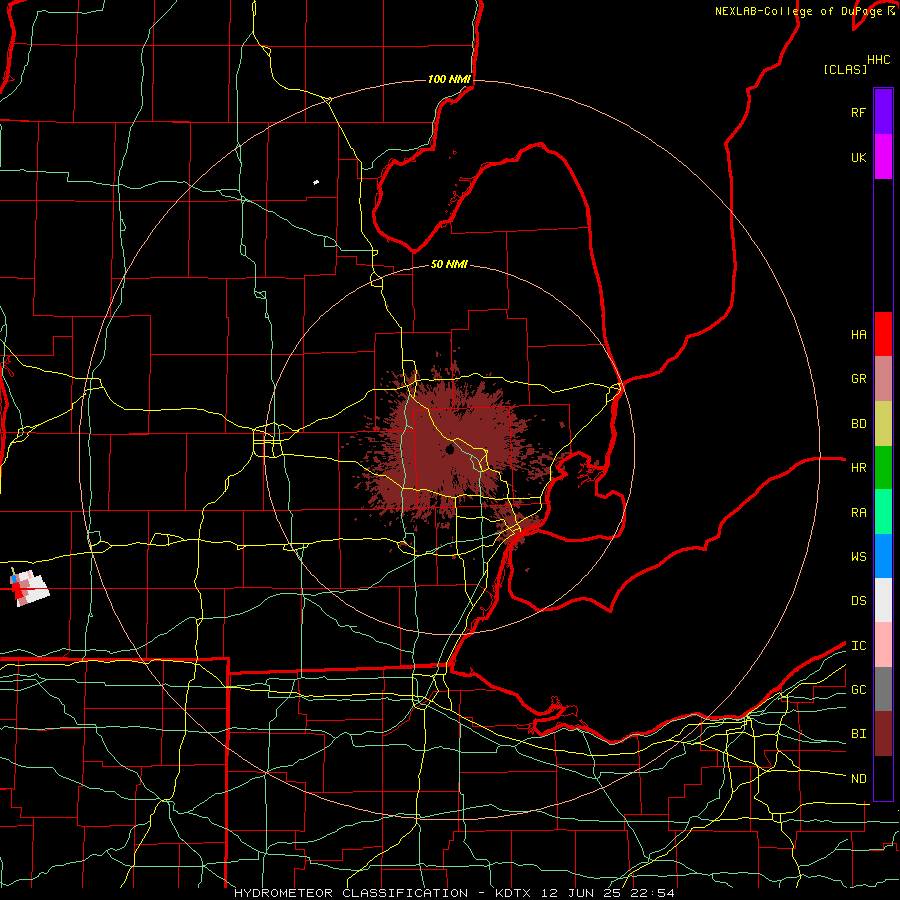The height and width of the screenshot is (900, 900).
Task: Click the 12 JUN 25 date stamp
Action: tap(580, 893)
